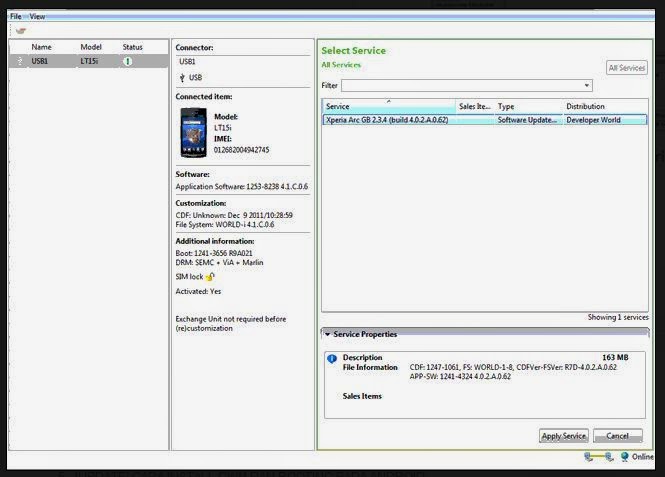Click the 'File System: WORLD-i 4.1.C.0.6' text
Image resolution: width=665 pixels, height=477 pixels.
point(225,225)
